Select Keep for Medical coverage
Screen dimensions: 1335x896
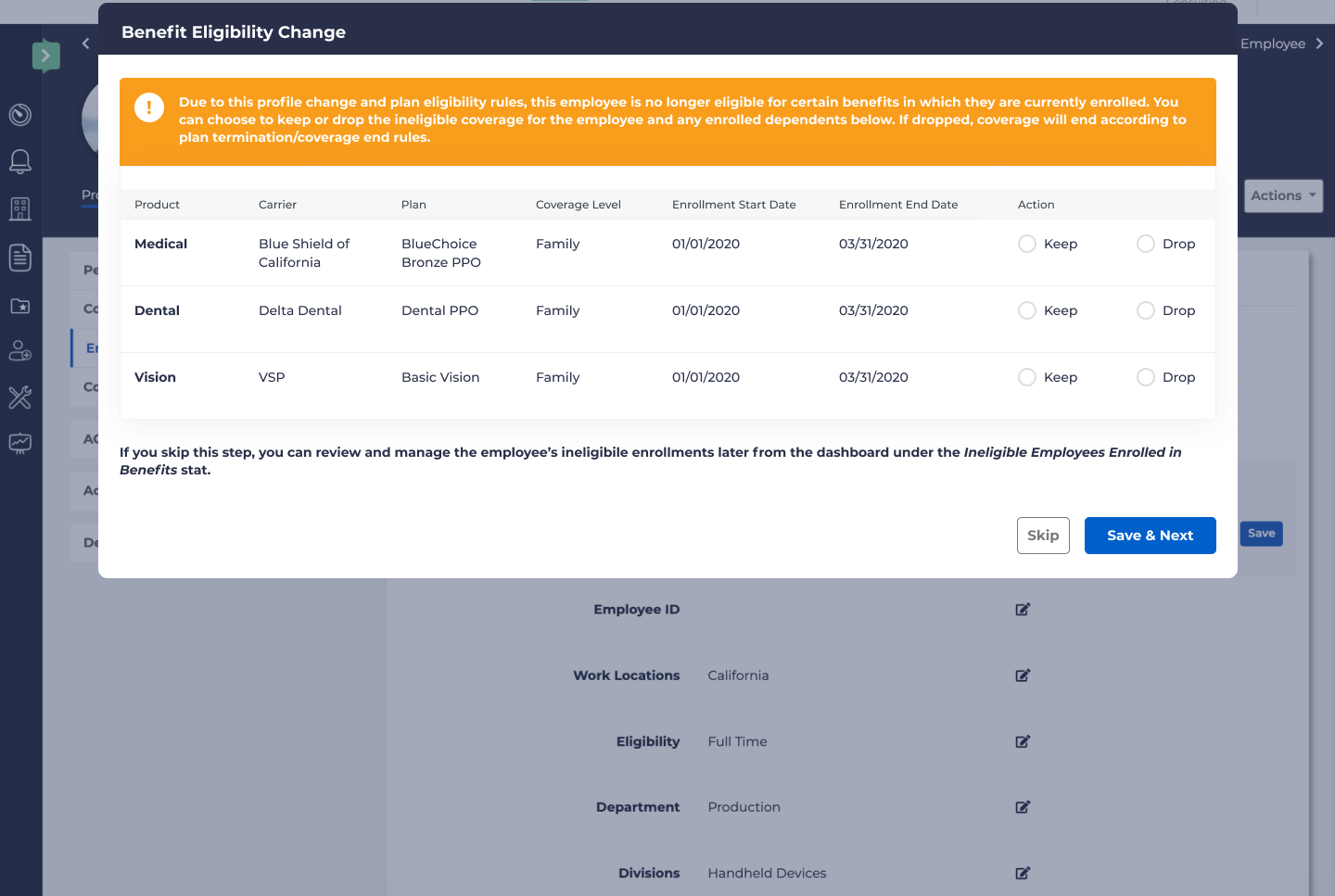[x=1027, y=244]
